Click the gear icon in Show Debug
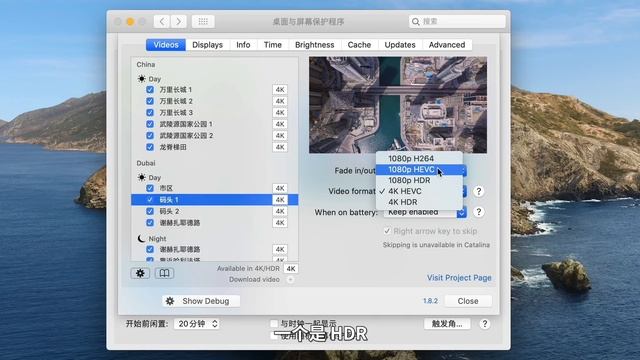640x360 pixels. 170,301
